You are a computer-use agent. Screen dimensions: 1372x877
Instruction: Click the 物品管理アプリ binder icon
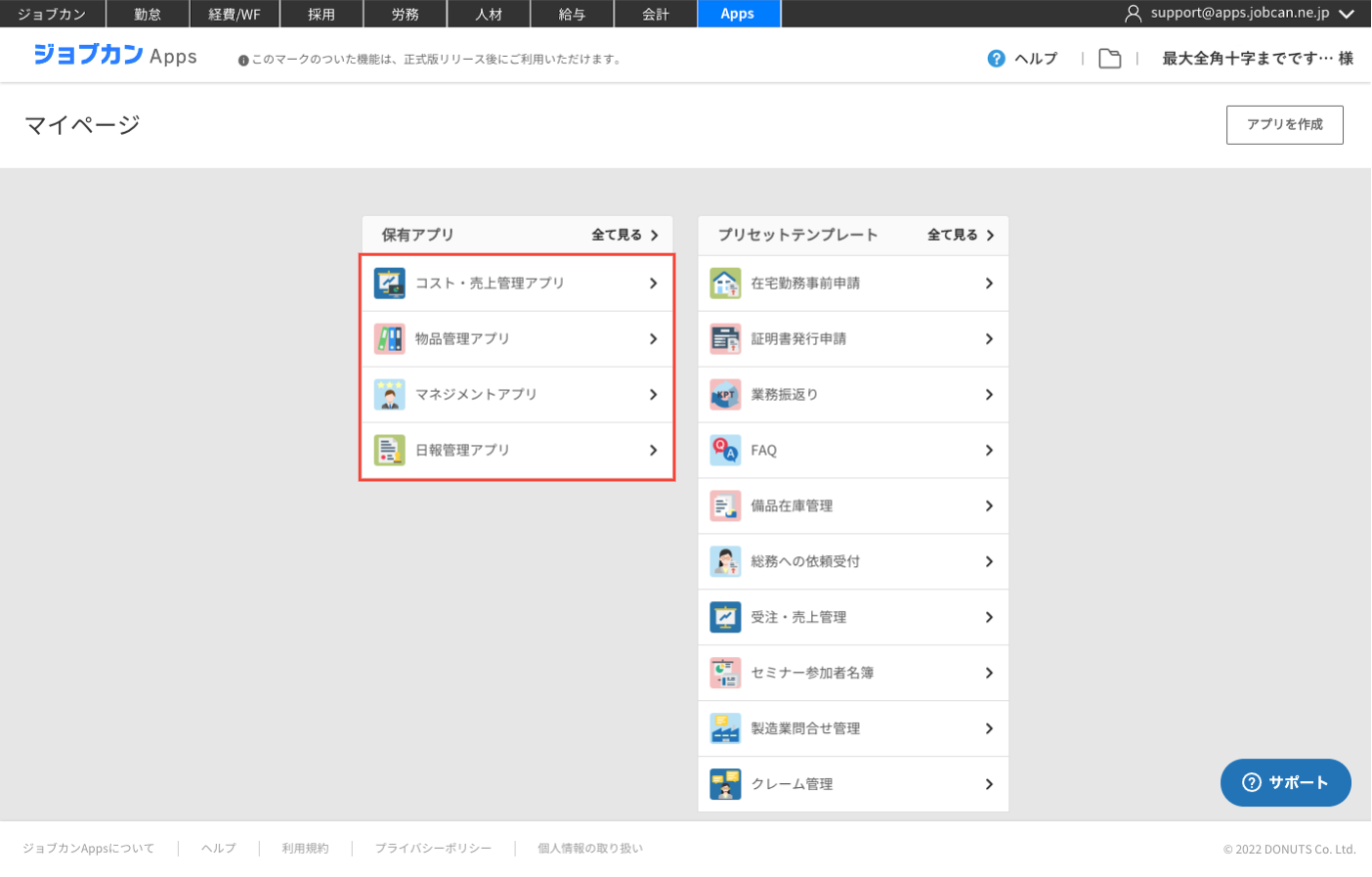pos(389,339)
